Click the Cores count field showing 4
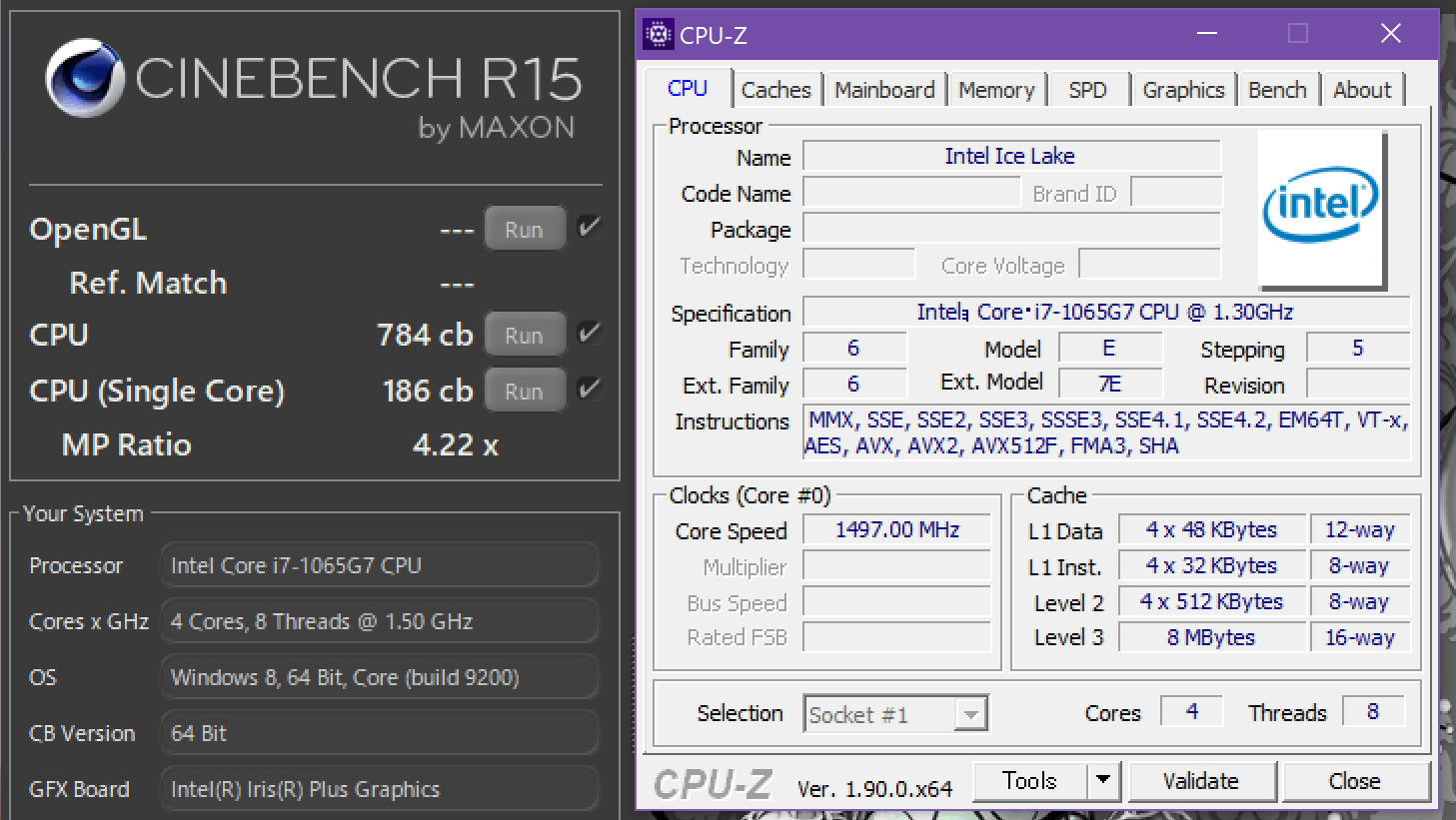 pyautogui.click(x=1191, y=711)
